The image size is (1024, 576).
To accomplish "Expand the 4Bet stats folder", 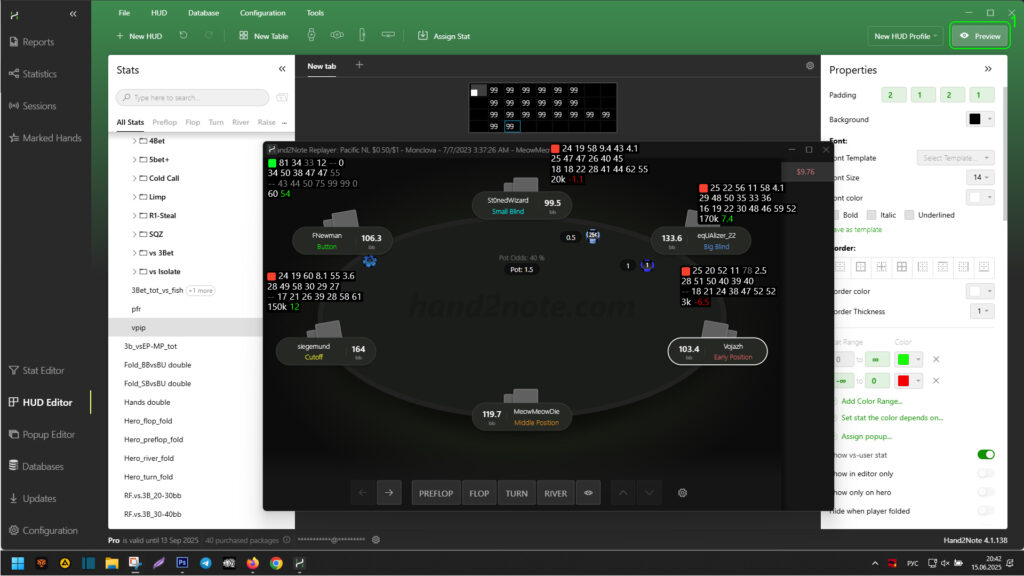I will (135, 141).
